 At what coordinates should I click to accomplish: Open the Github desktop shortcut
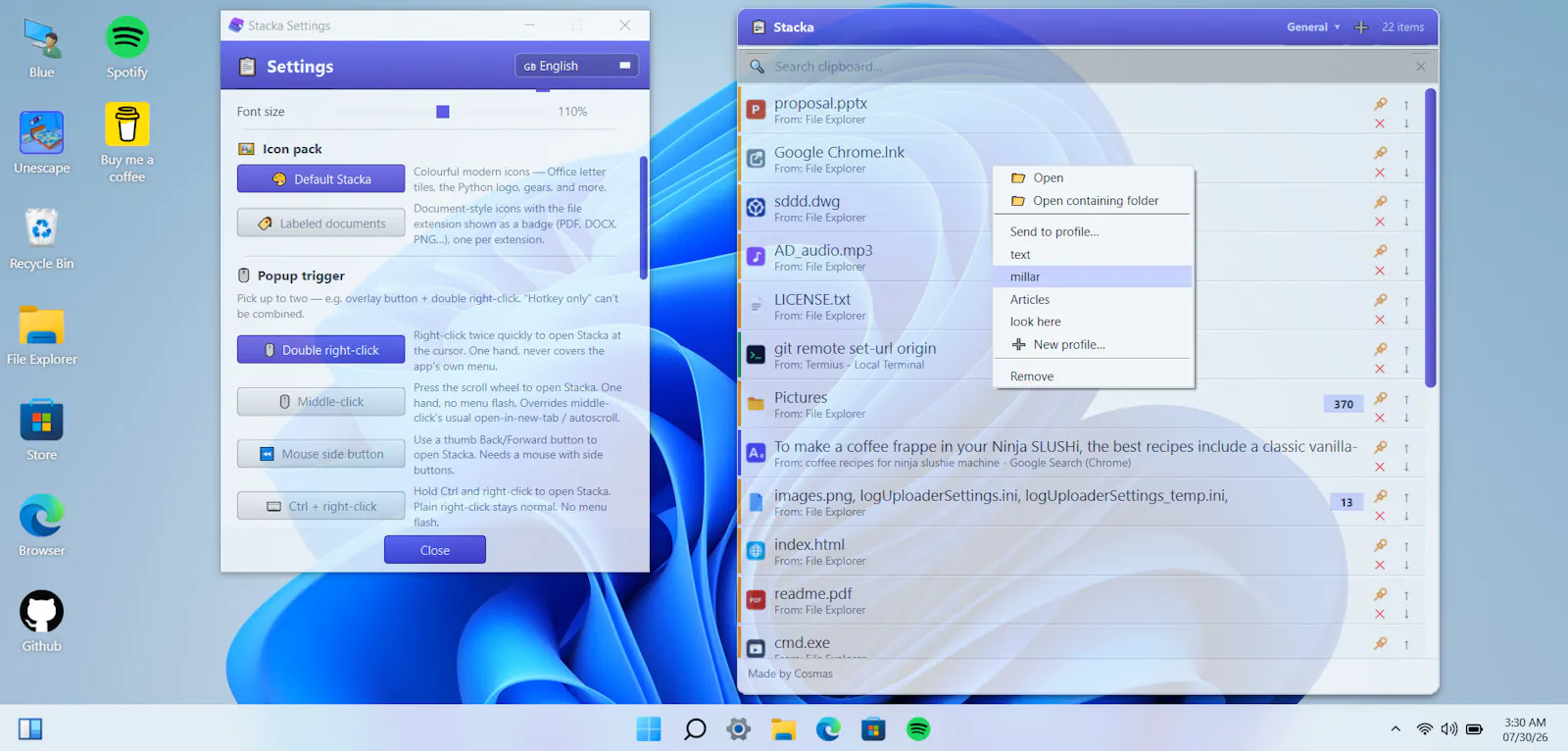point(42,622)
